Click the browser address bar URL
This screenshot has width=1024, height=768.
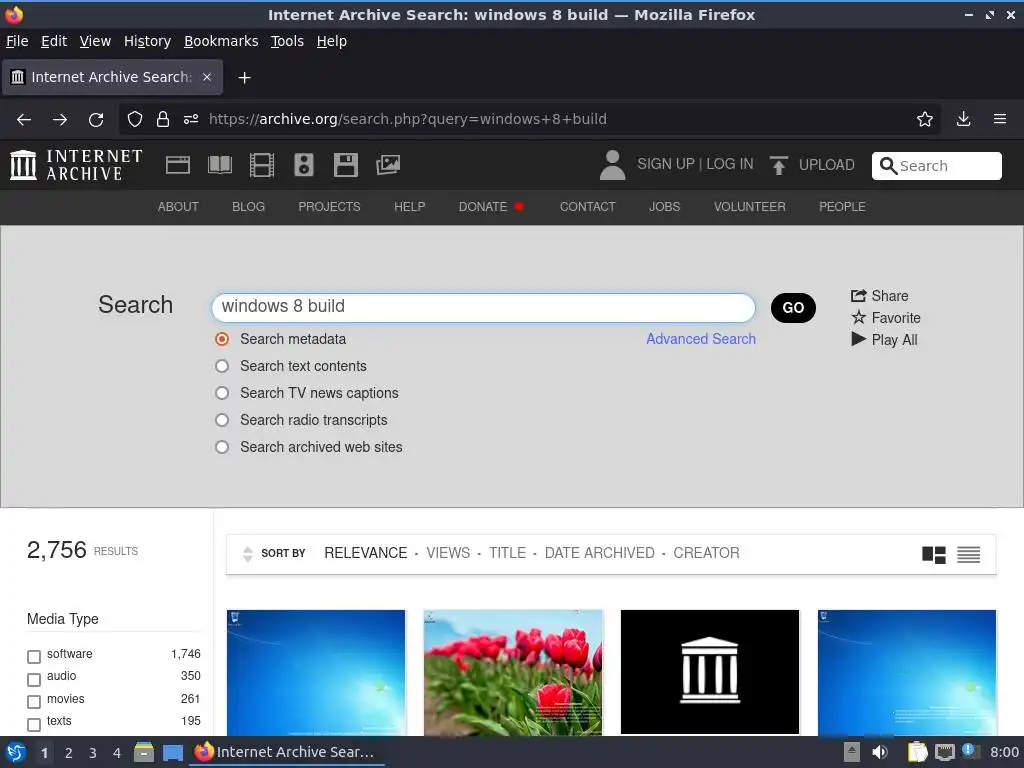click(408, 119)
